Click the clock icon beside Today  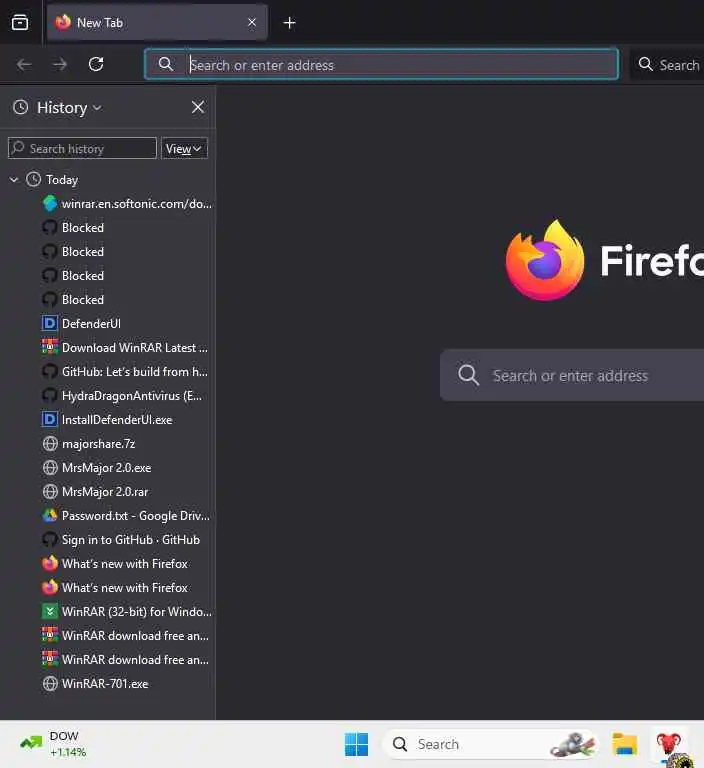(x=33, y=180)
